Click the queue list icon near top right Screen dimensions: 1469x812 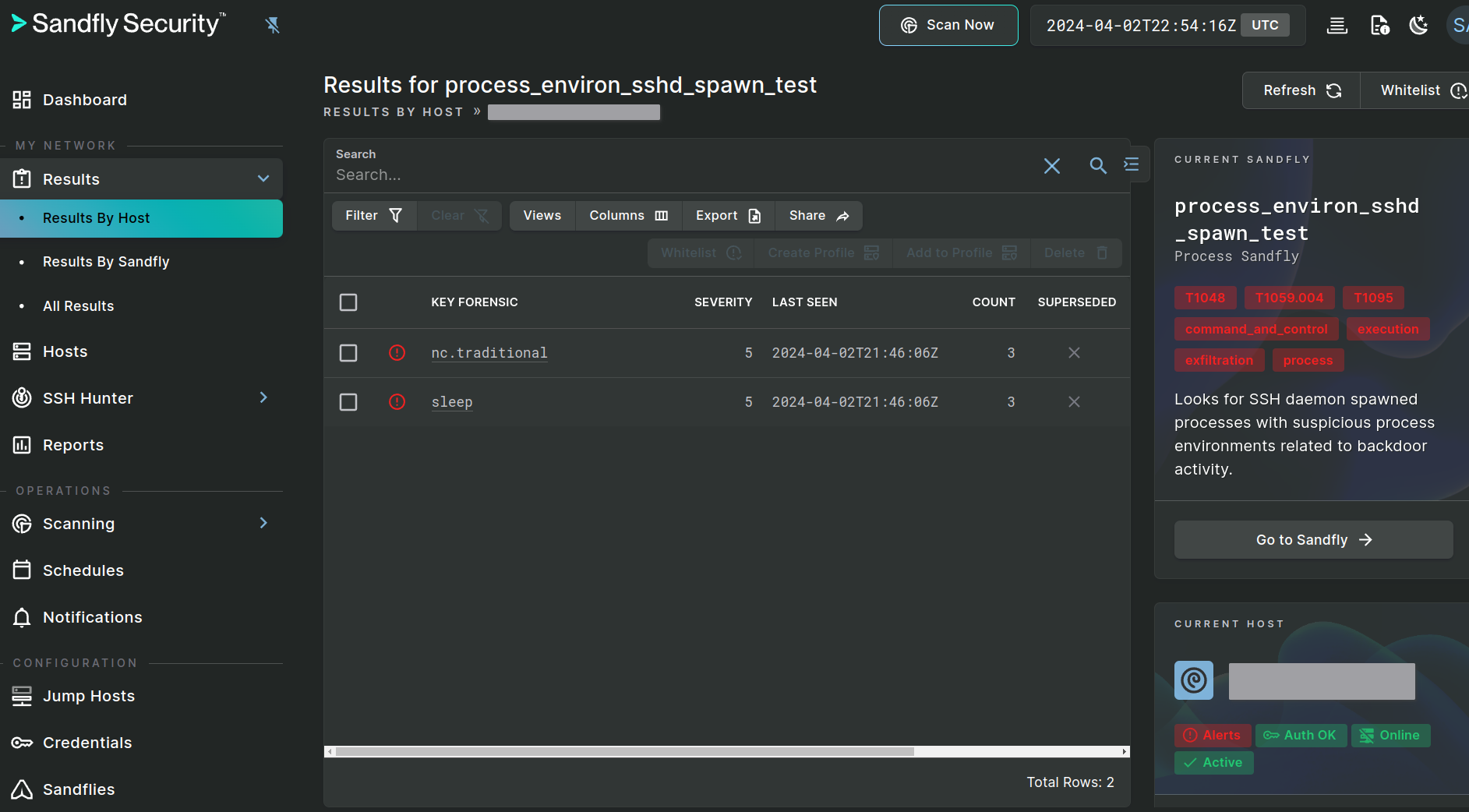(1338, 25)
